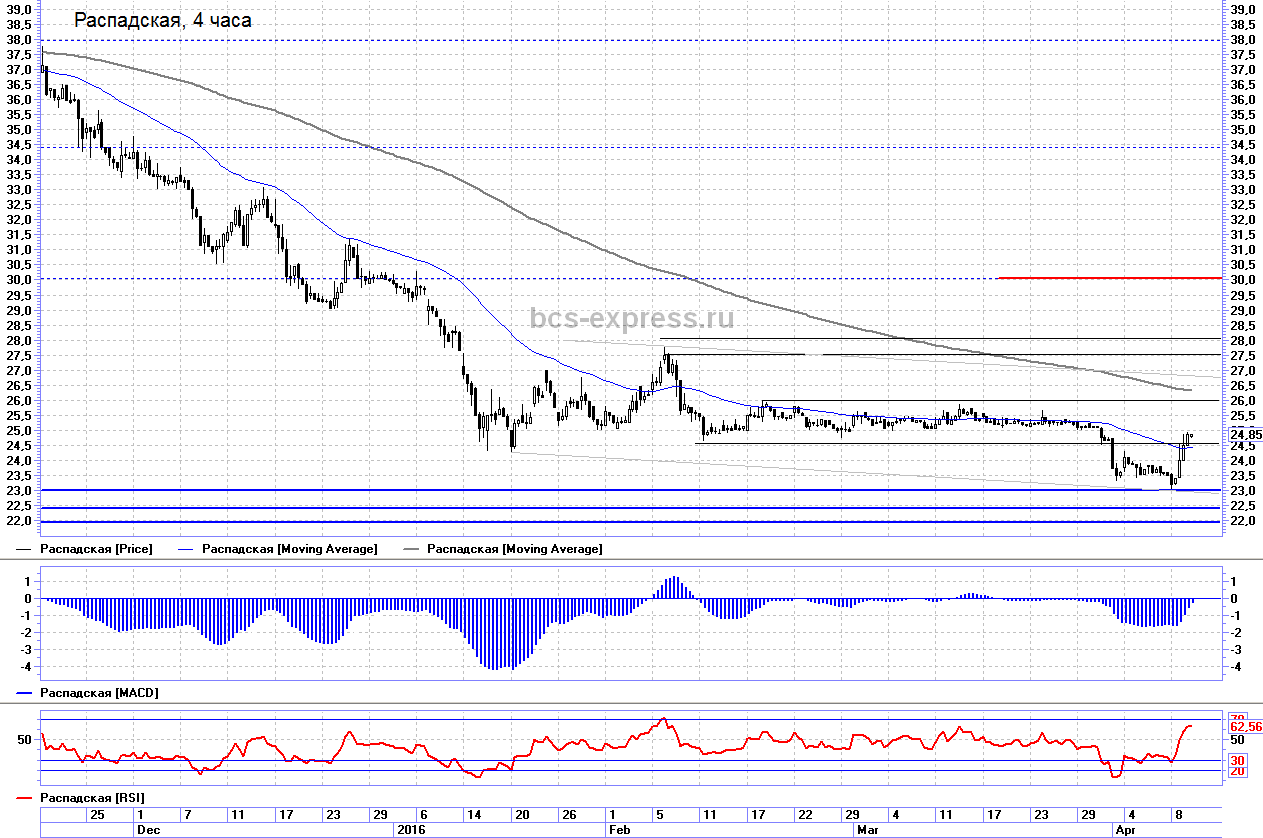Viewport: 1263px width, 838px height.
Task: Click the '8' date label on time axis
Action: (x=1179, y=814)
